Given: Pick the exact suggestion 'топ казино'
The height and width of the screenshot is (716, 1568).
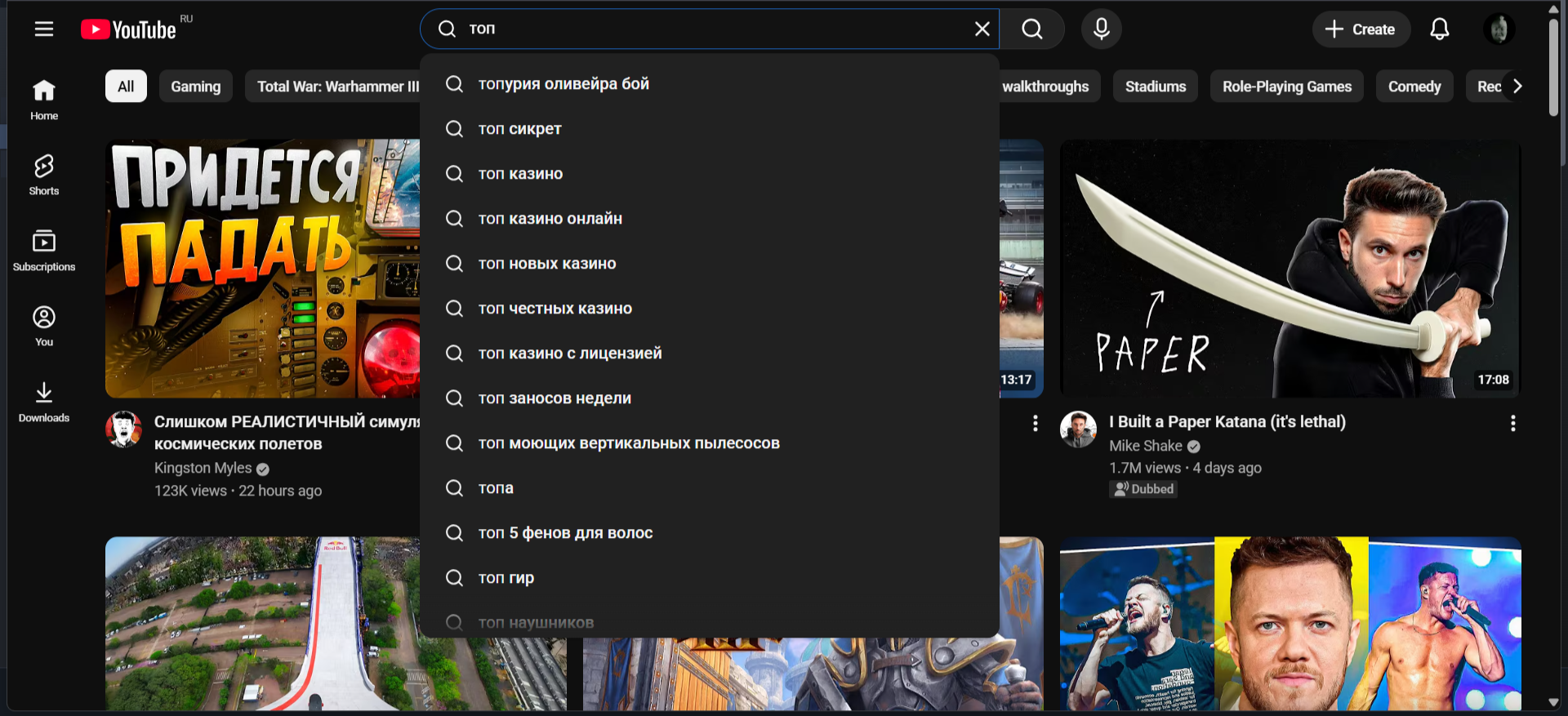Looking at the screenshot, I should pos(710,174).
